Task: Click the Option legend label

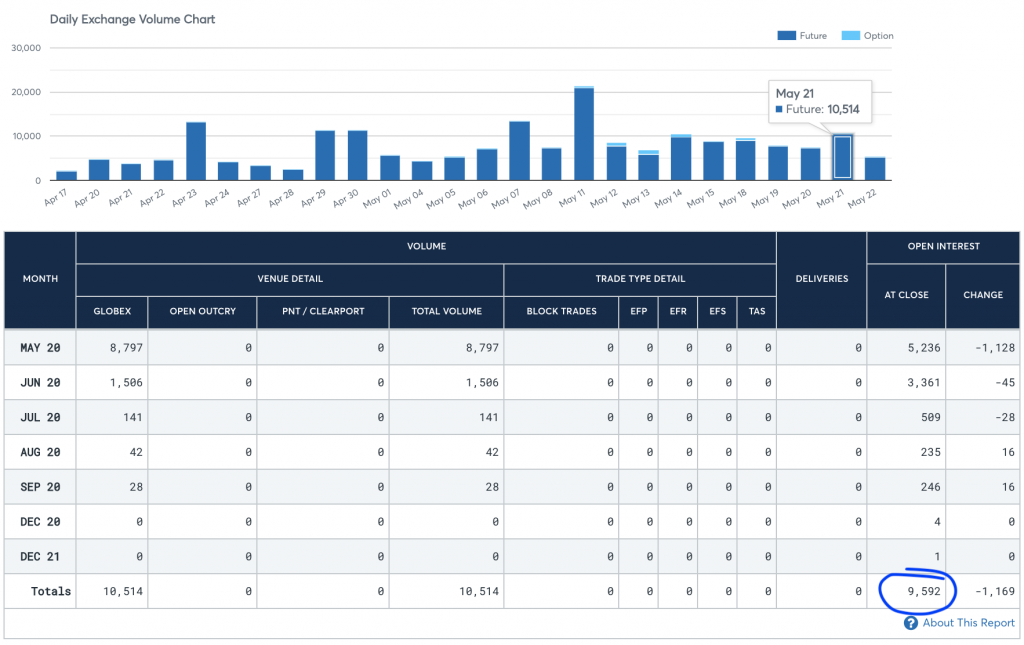Action: pos(878,36)
